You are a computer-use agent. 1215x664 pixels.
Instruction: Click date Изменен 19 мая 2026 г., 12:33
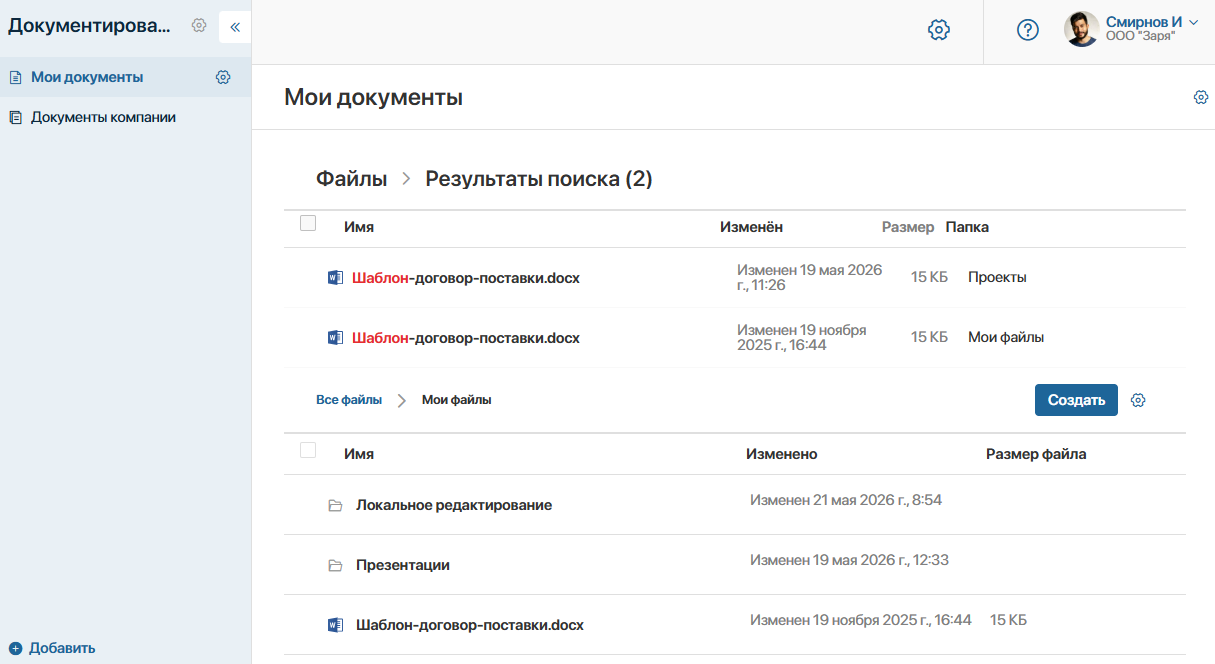[x=849, y=559]
